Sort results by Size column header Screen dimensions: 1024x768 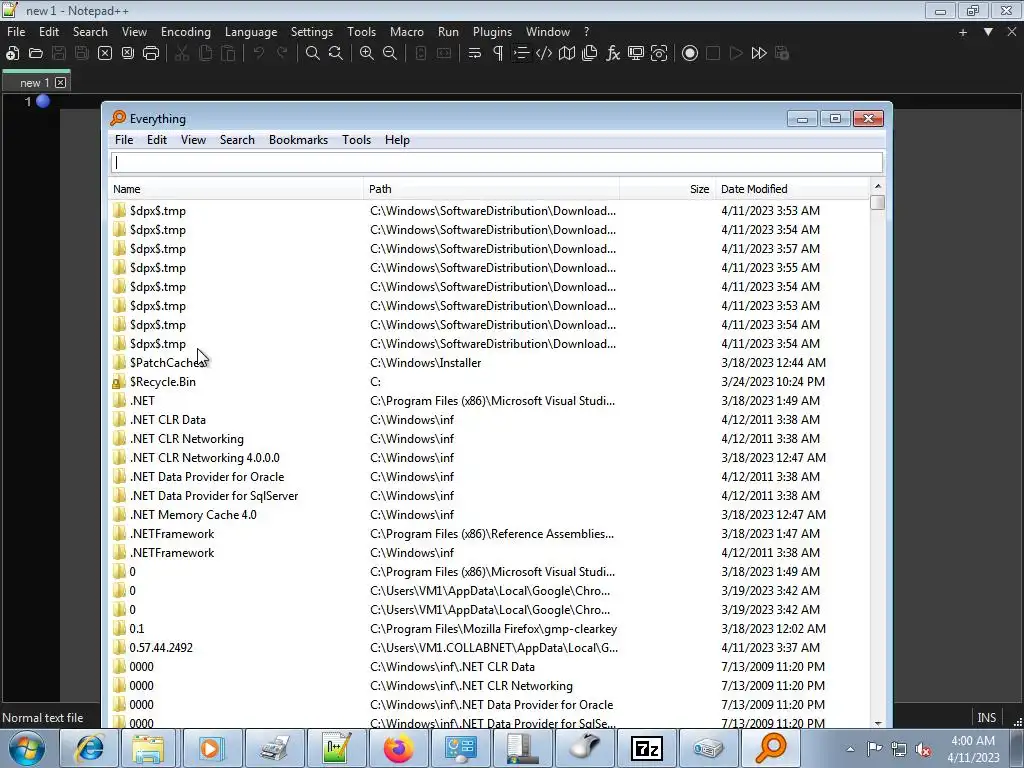point(667,189)
